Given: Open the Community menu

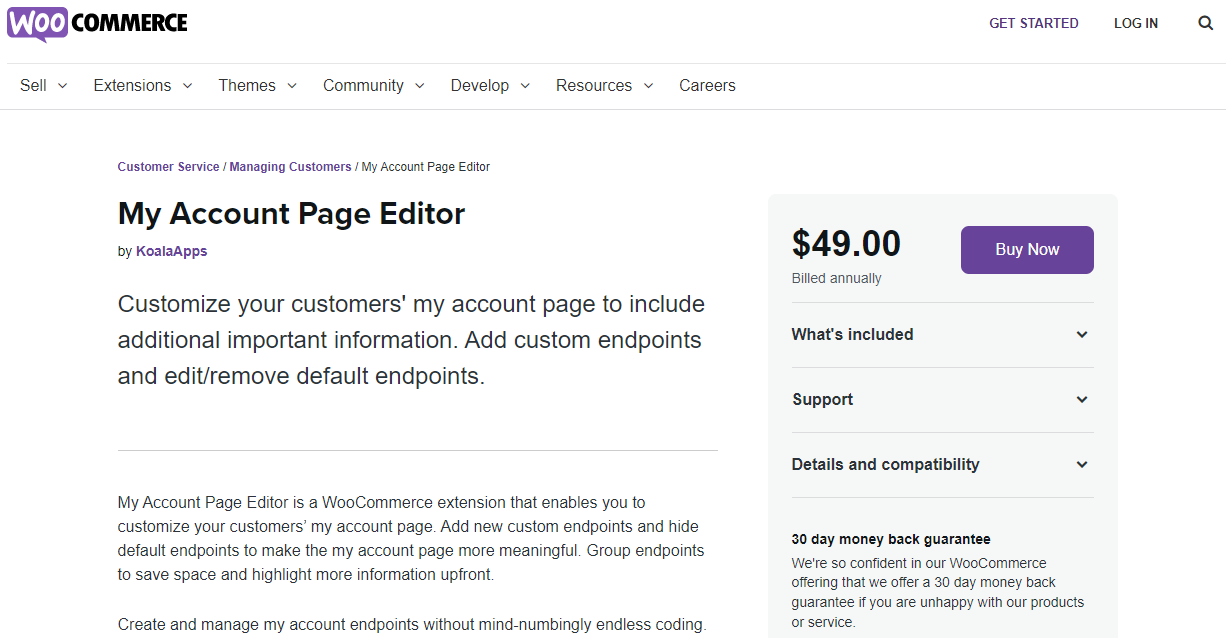Looking at the screenshot, I should point(374,86).
